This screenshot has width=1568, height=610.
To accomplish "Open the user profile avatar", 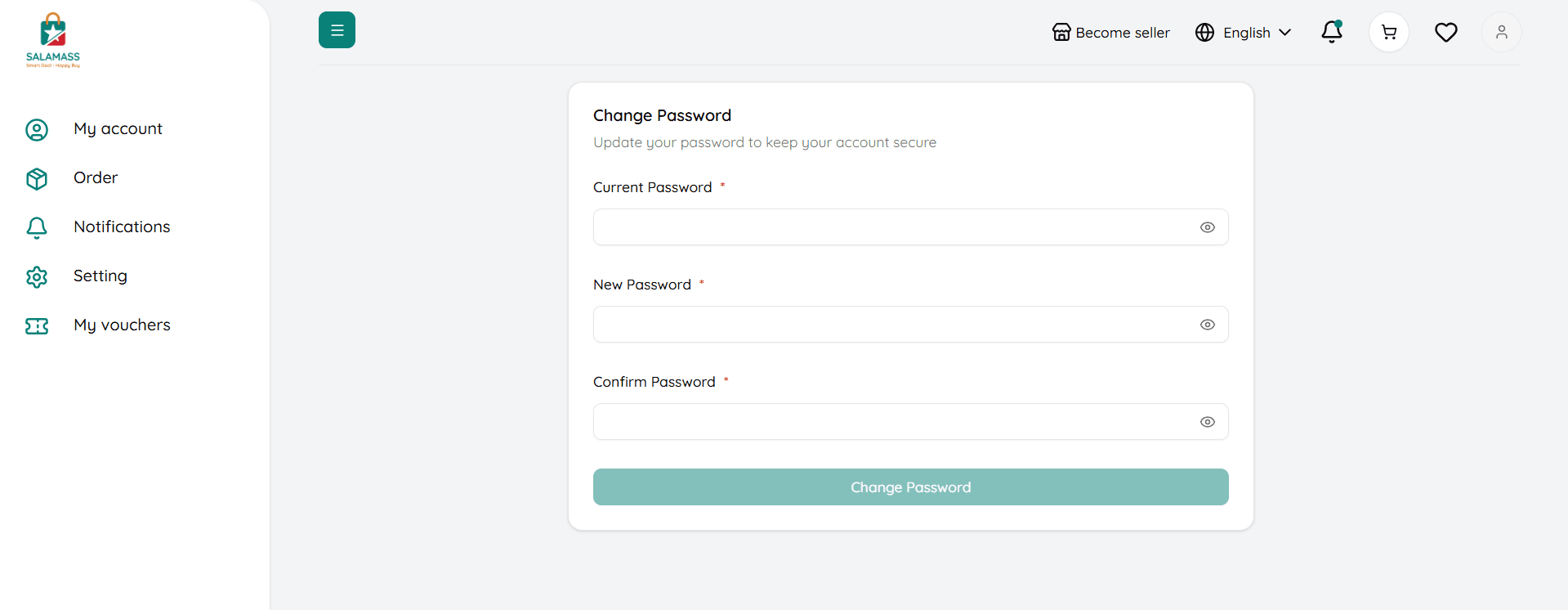I will [1501, 33].
